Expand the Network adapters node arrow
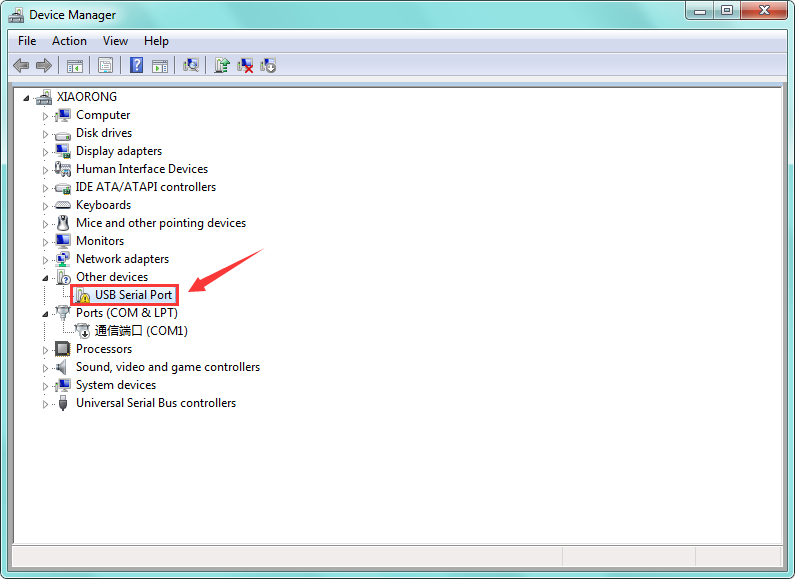Image resolution: width=795 pixels, height=579 pixels. pyautogui.click(x=45, y=260)
